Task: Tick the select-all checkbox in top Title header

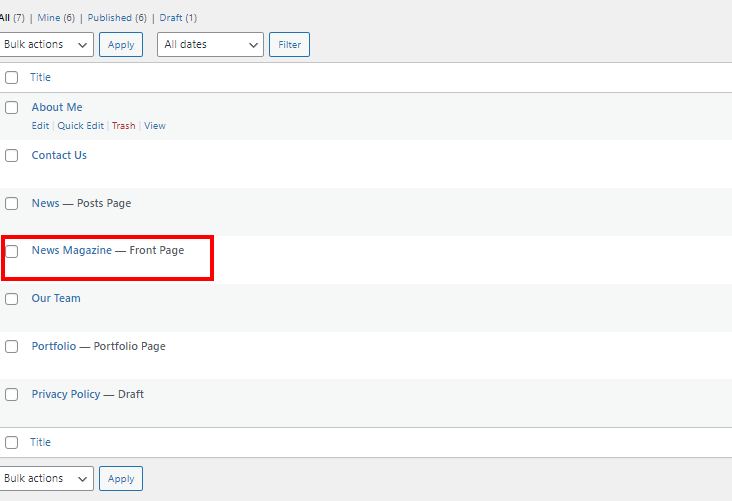Action: pos(11,78)
